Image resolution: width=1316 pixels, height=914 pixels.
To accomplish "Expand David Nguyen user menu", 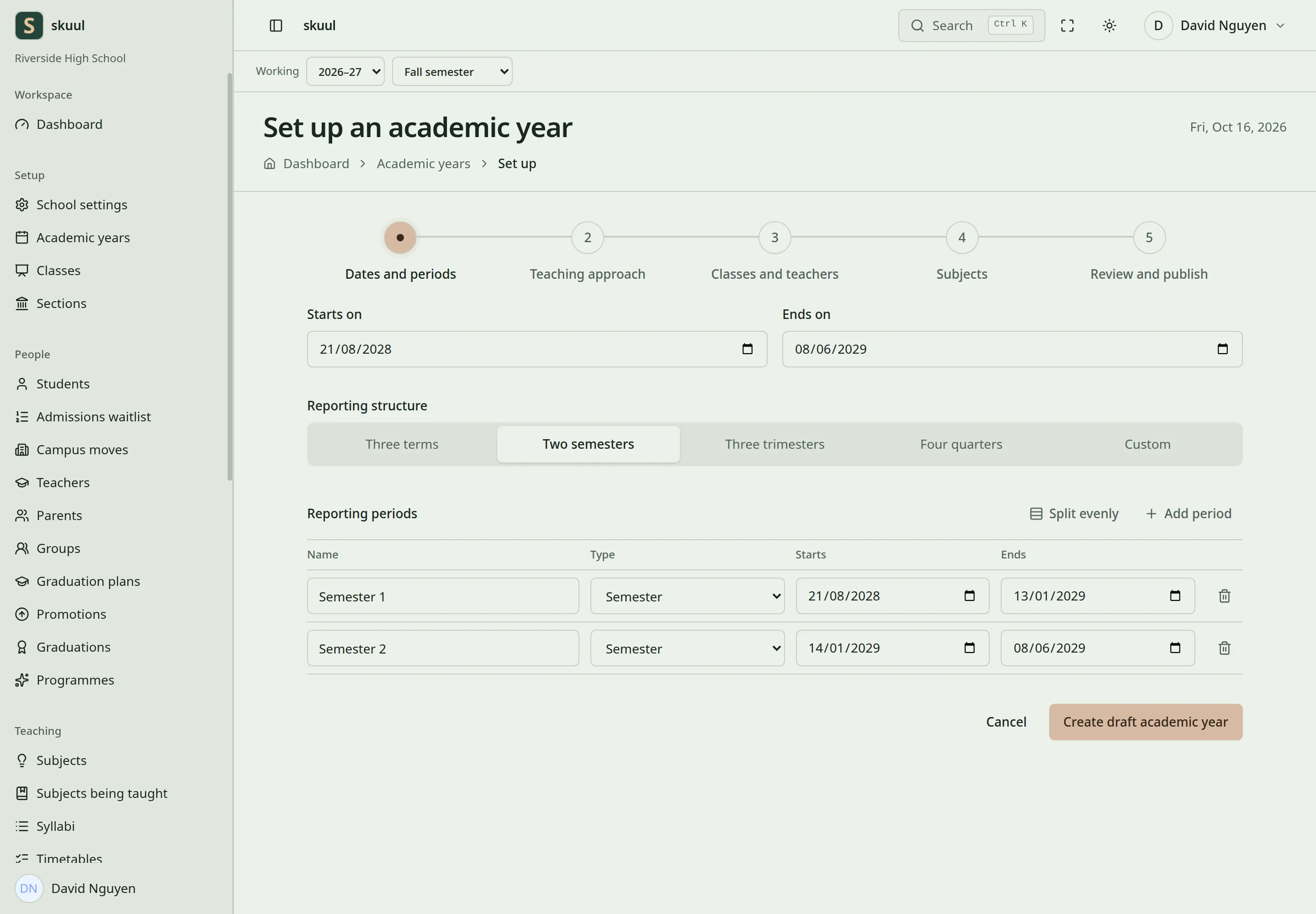I will [1215, 26].
